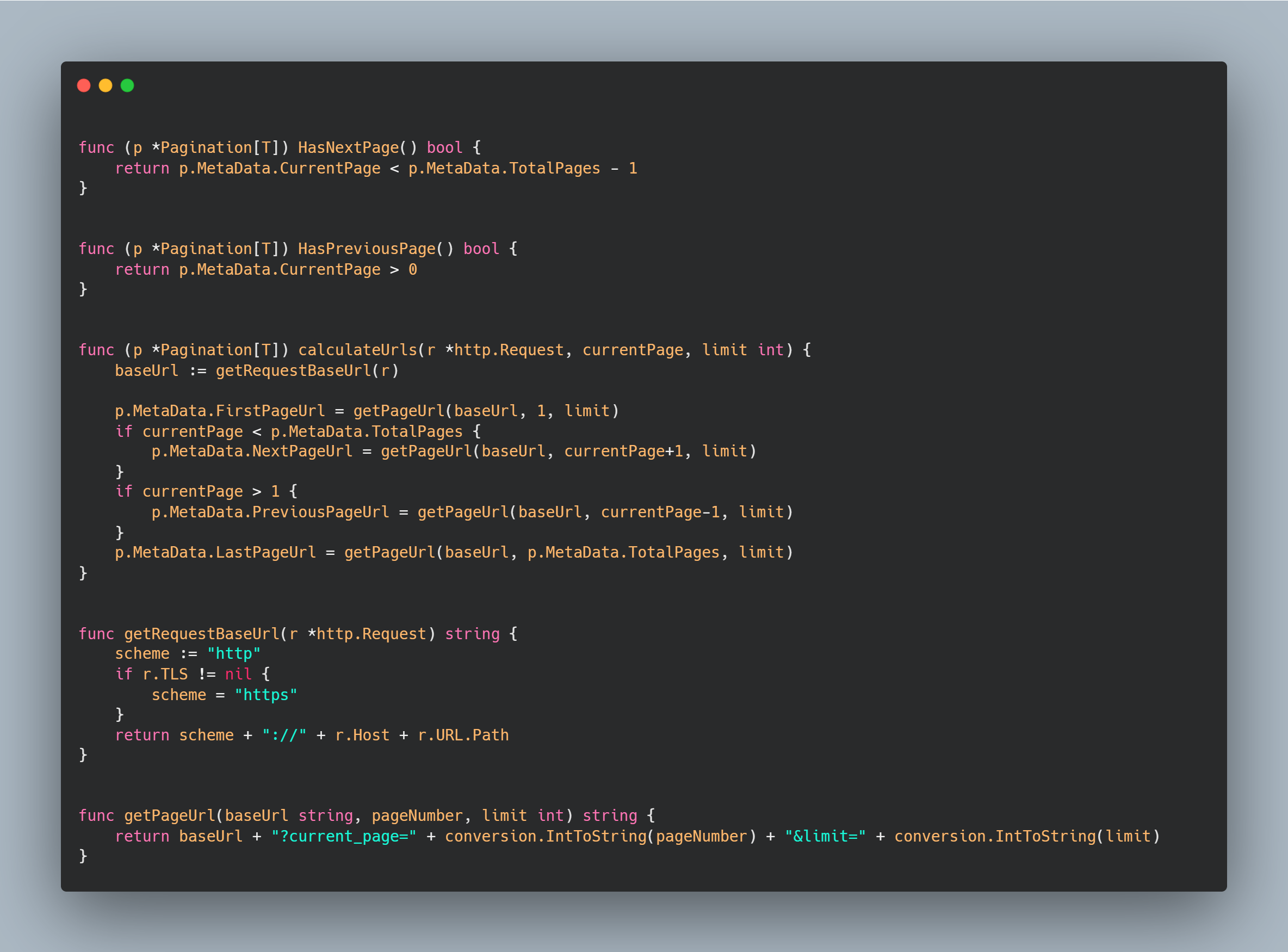
Task: Click the "http" string literal
Action: click(x=233, y=653)
